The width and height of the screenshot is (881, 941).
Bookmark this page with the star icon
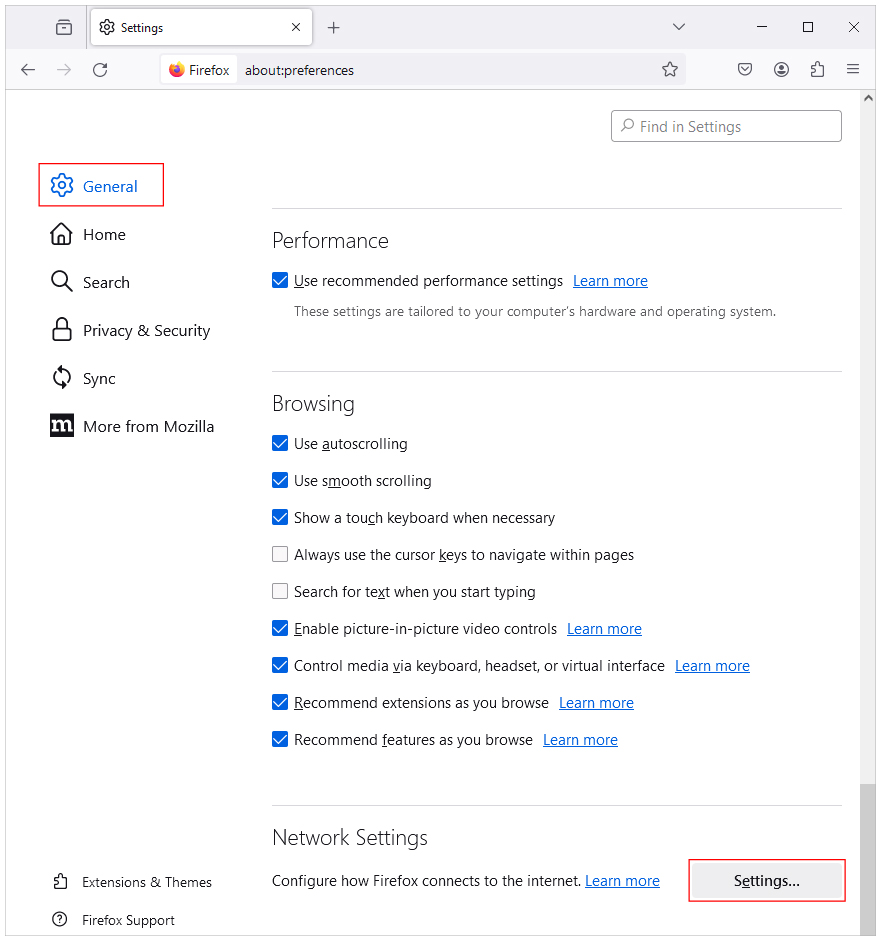pos(670,69)
